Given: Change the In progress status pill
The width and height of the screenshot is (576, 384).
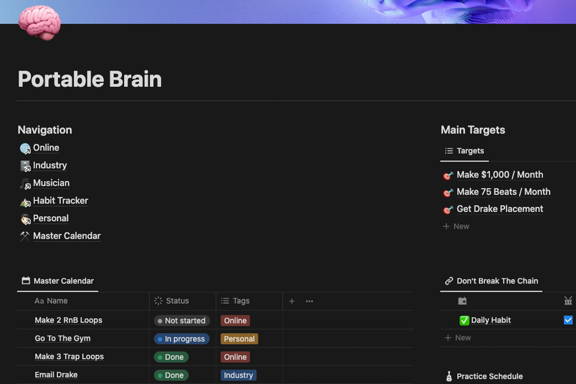Looking at the screenshot, I should [181, 339].
